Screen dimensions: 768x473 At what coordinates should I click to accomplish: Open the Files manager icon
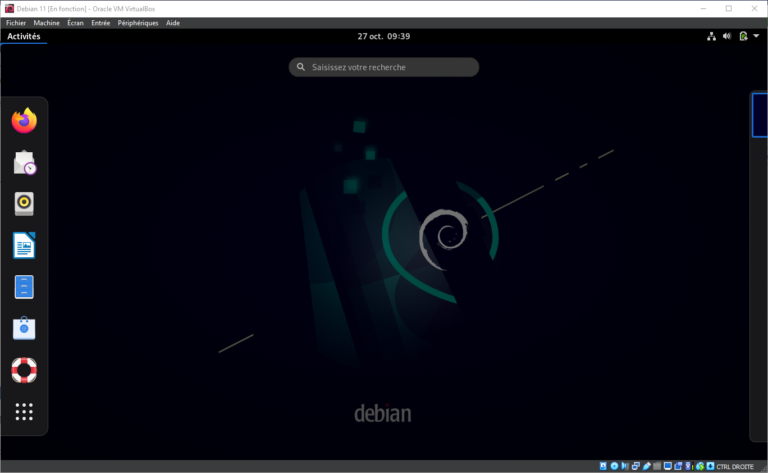(24, 287)
